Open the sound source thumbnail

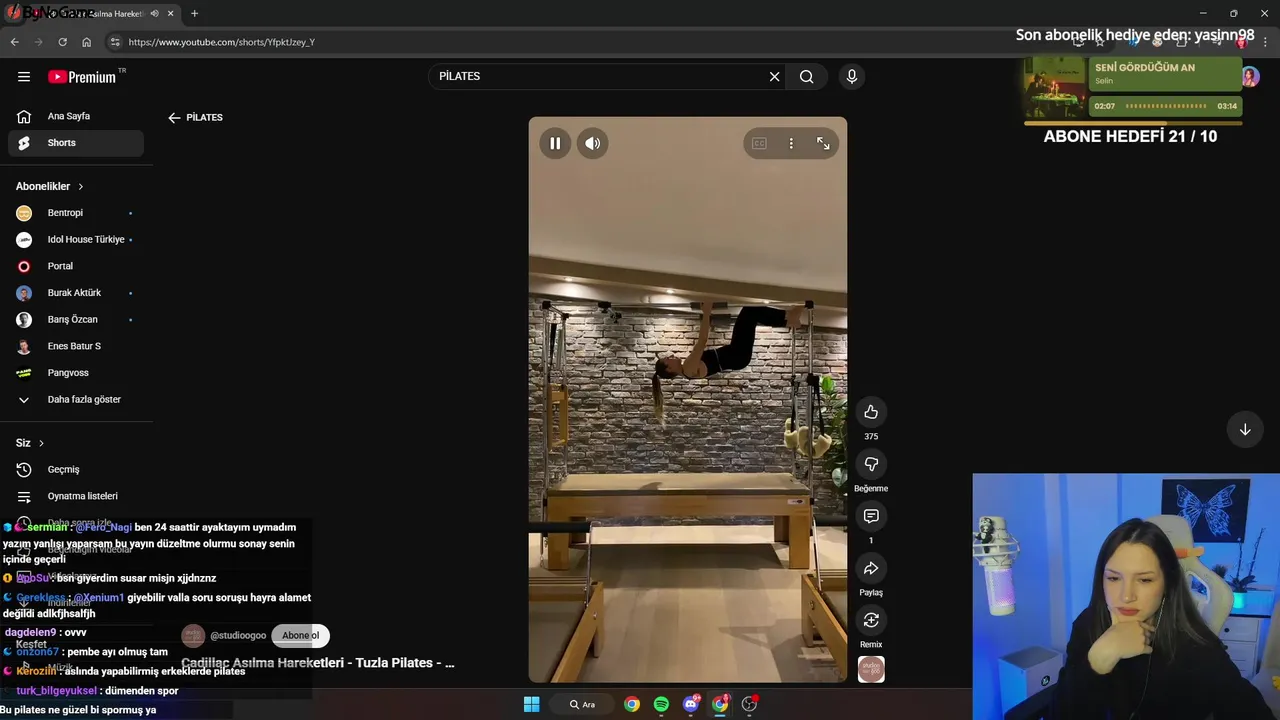[x=871, y=669]
